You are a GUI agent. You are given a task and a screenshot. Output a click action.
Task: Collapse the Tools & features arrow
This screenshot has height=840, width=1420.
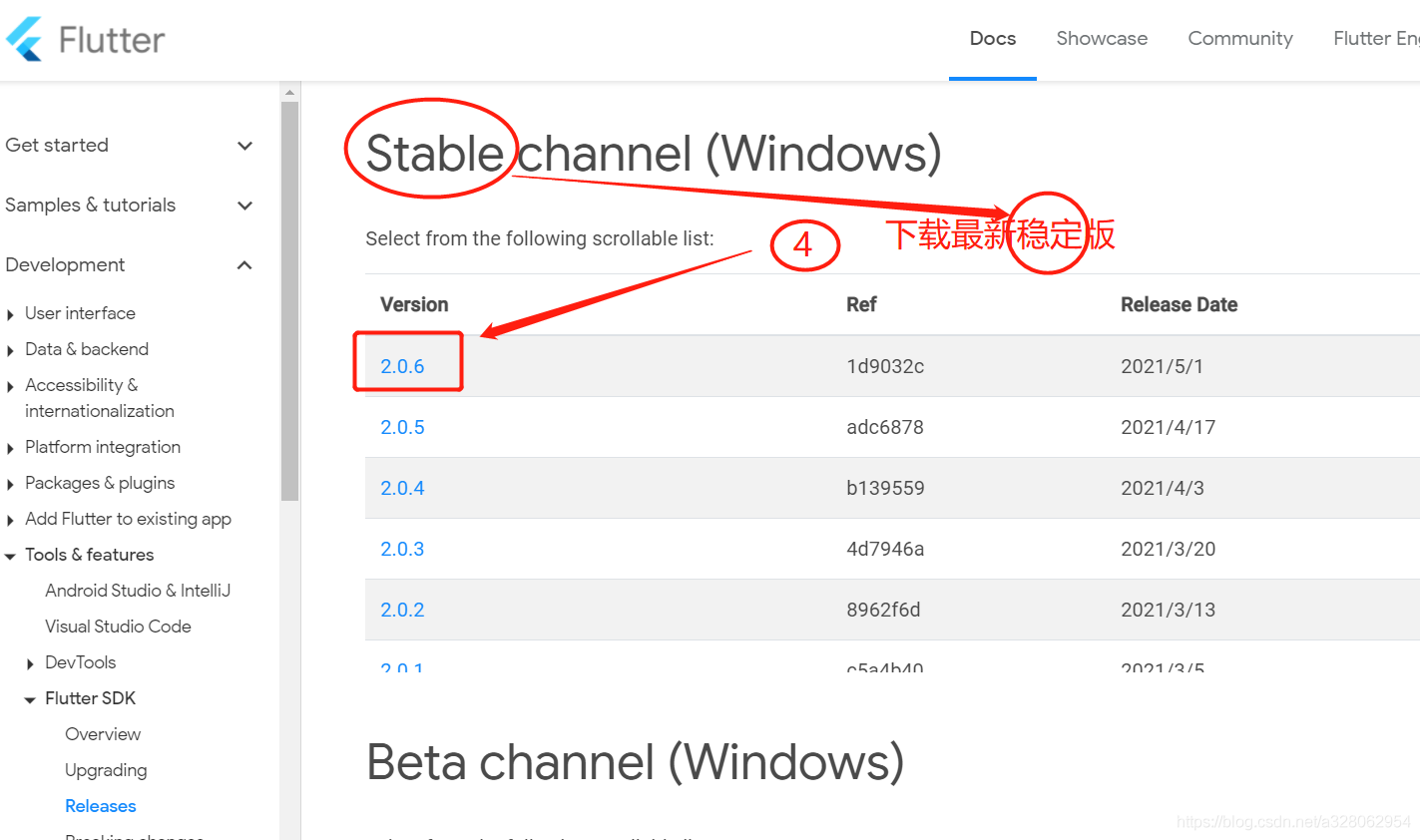coord(10,556)
